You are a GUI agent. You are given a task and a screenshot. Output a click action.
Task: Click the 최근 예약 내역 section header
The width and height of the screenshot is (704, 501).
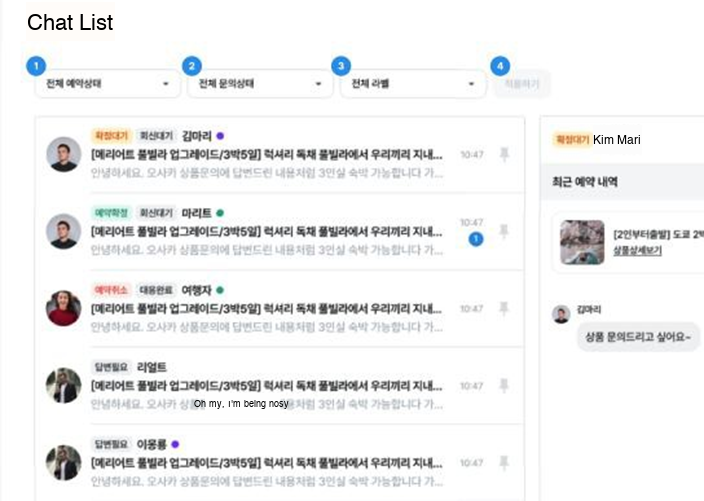click(x=585, y=182)
